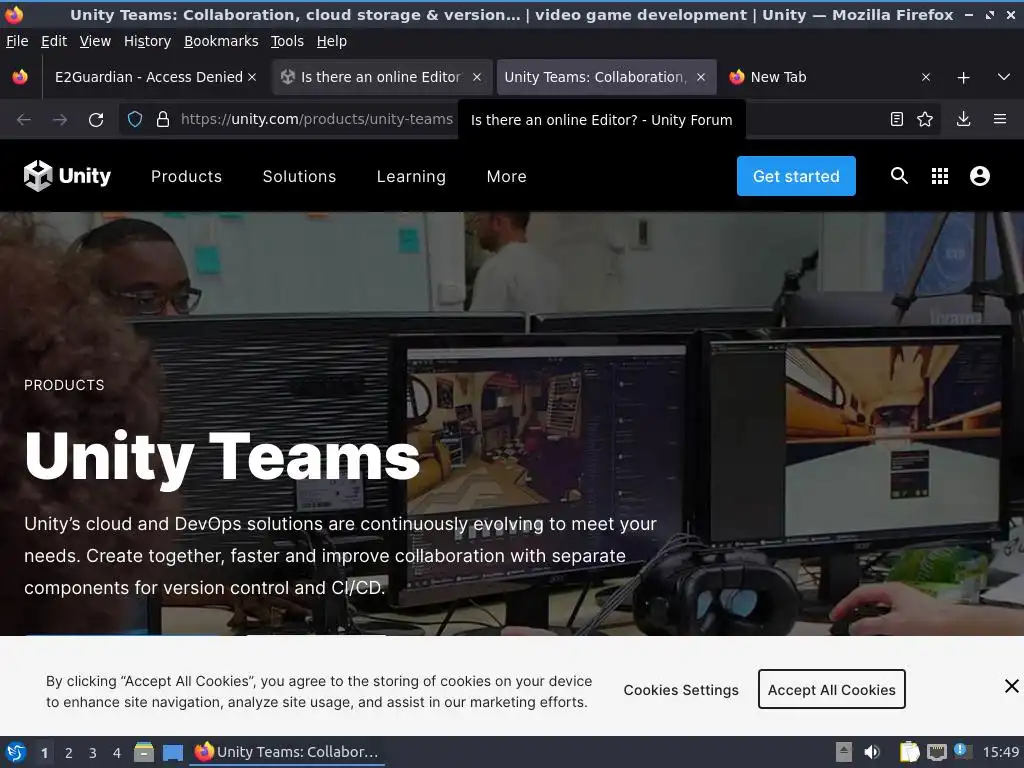Click Accept All Cookies
This screenshot has width=1024, height=768.
coord(831,690)
